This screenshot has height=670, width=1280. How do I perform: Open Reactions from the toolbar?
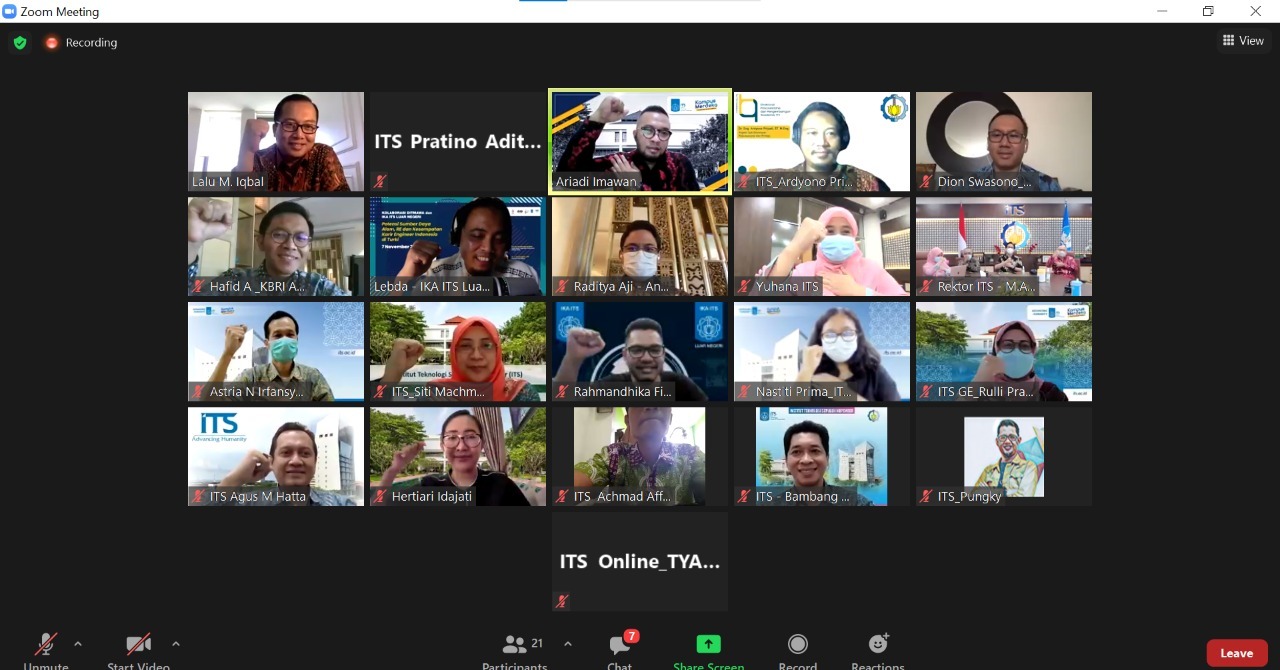(x=877, y=645)
